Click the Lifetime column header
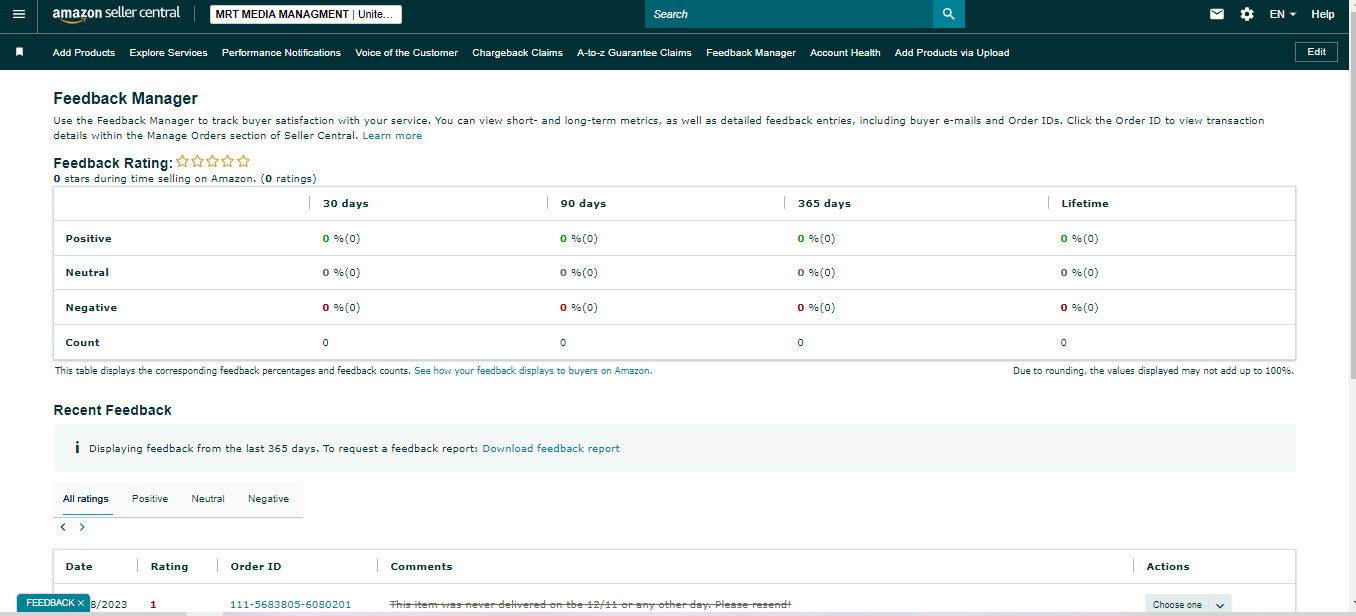This screenshot has width=1356, height=616. (1085, 203)
